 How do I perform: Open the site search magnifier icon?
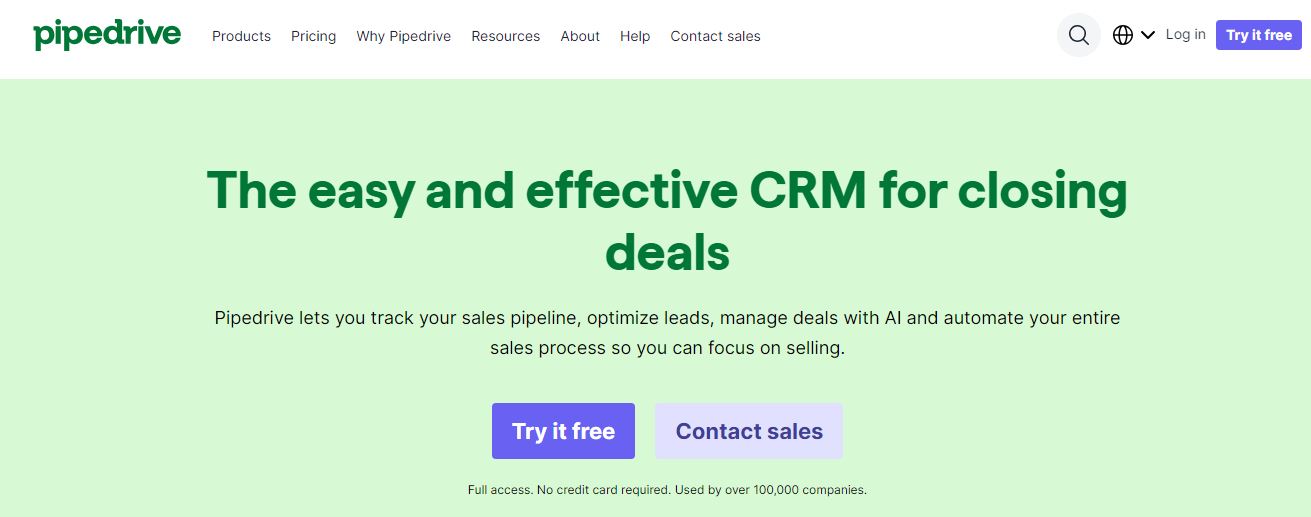point(1078,36)
